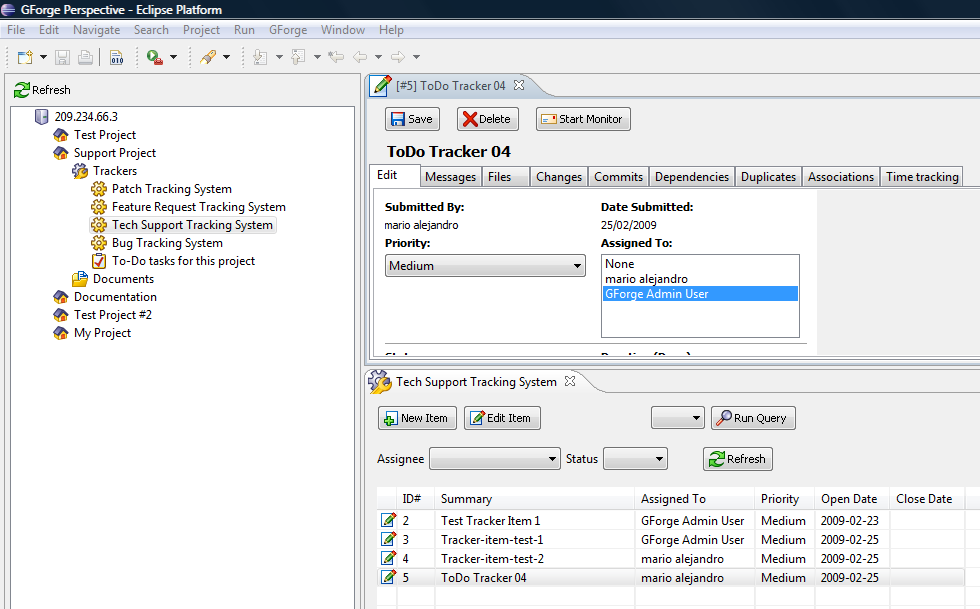Switch to the Time tracking tab

(x=922, y=177)
